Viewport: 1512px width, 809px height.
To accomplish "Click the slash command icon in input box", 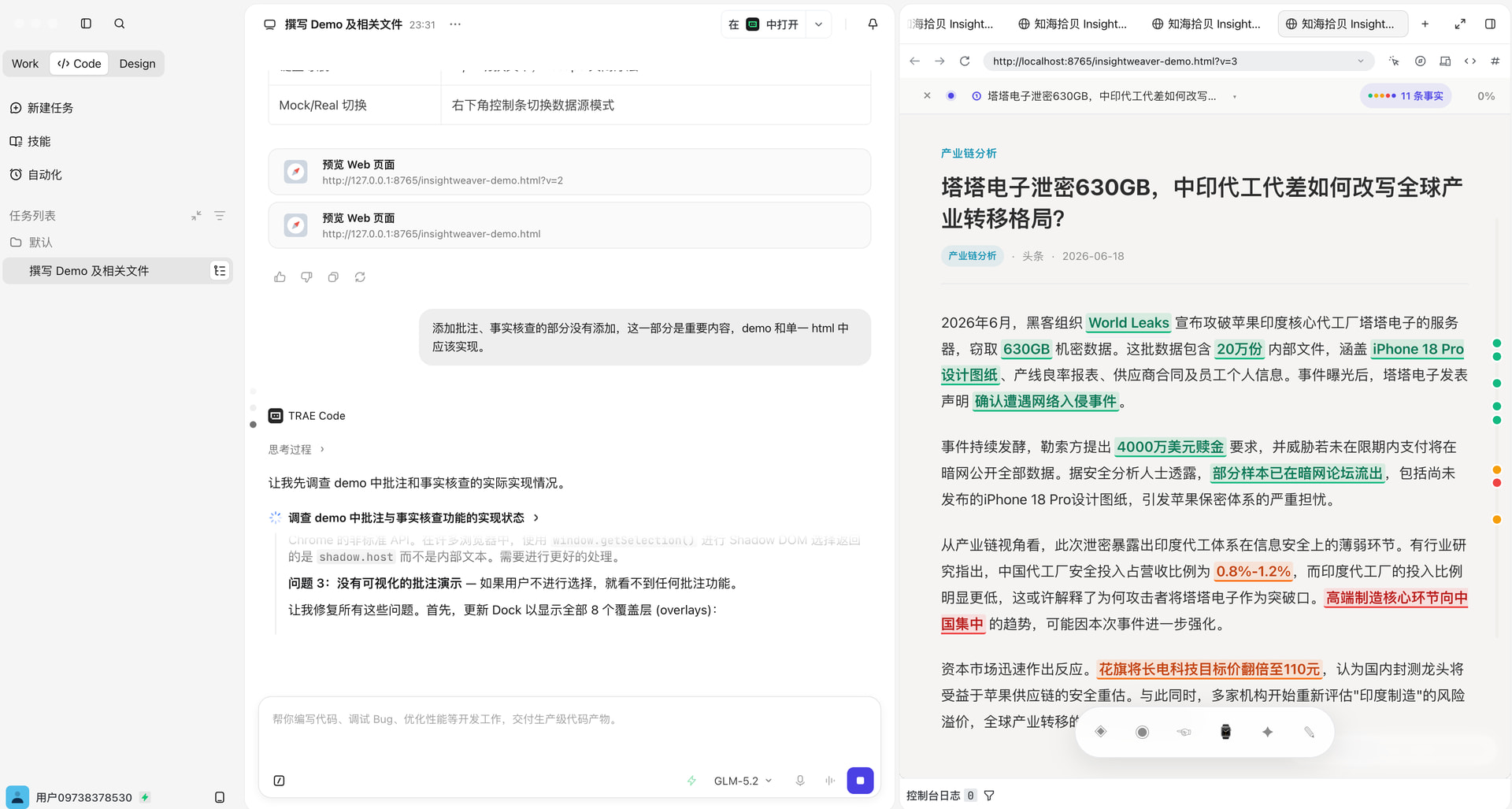I will (x=279, y=781).
